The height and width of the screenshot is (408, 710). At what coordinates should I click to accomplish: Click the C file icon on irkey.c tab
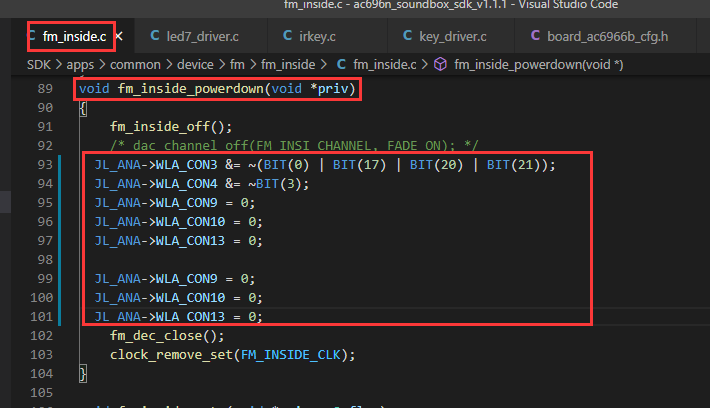288,36
